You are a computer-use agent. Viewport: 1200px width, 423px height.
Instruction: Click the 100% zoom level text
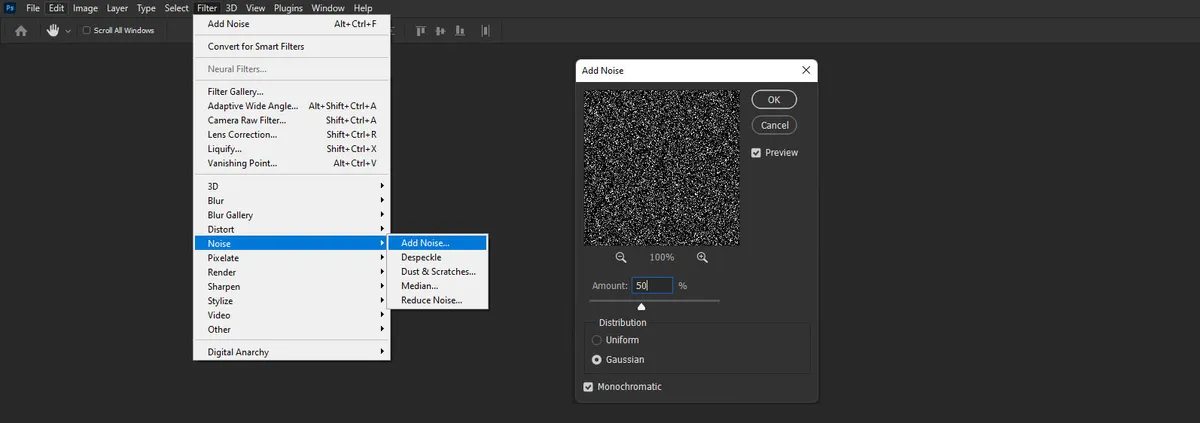click(x=662, y=257)
